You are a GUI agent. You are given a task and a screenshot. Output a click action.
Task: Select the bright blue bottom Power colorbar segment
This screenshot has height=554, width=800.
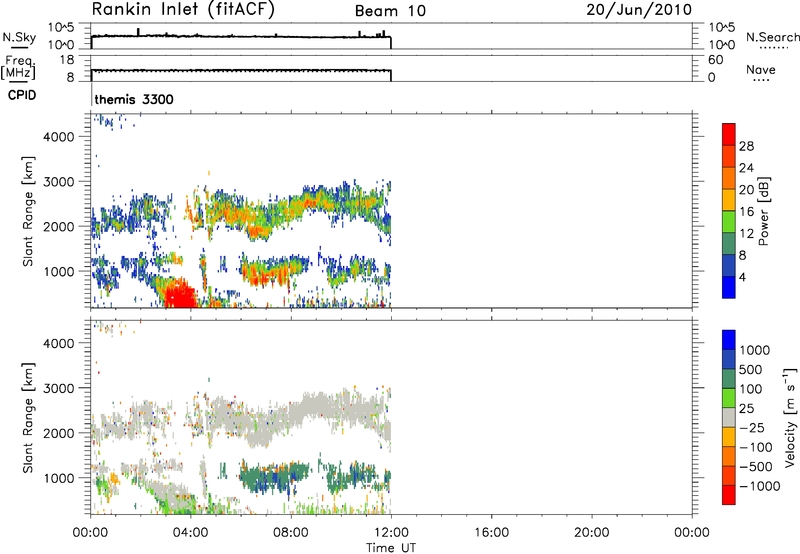tap(729, 287)
